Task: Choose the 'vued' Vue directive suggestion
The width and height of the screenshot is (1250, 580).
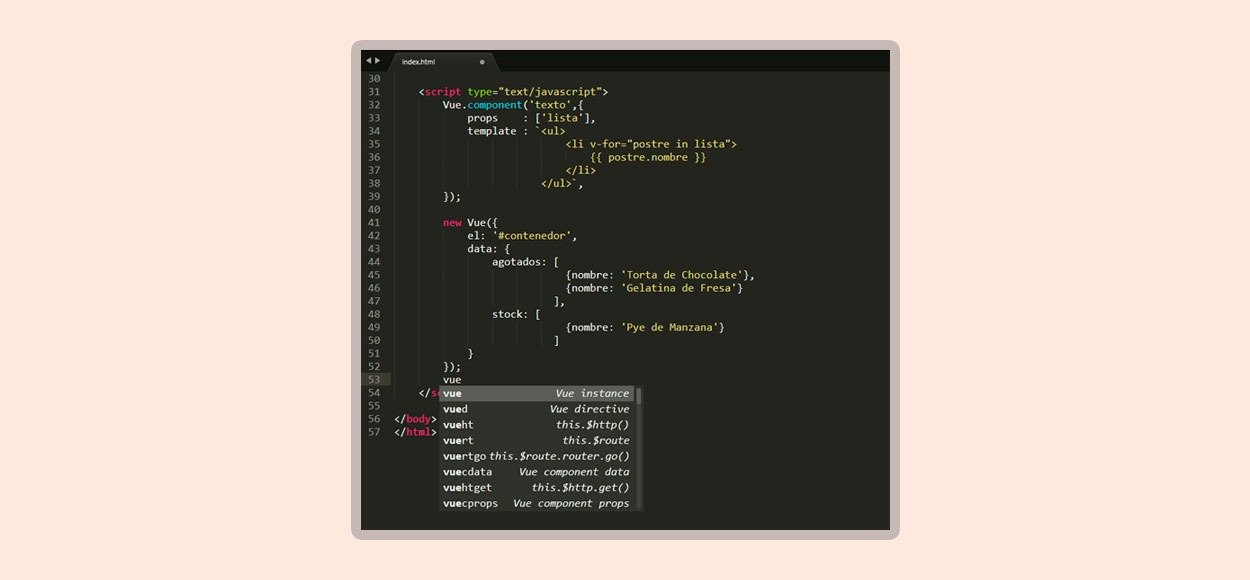Action: (537, 409)
